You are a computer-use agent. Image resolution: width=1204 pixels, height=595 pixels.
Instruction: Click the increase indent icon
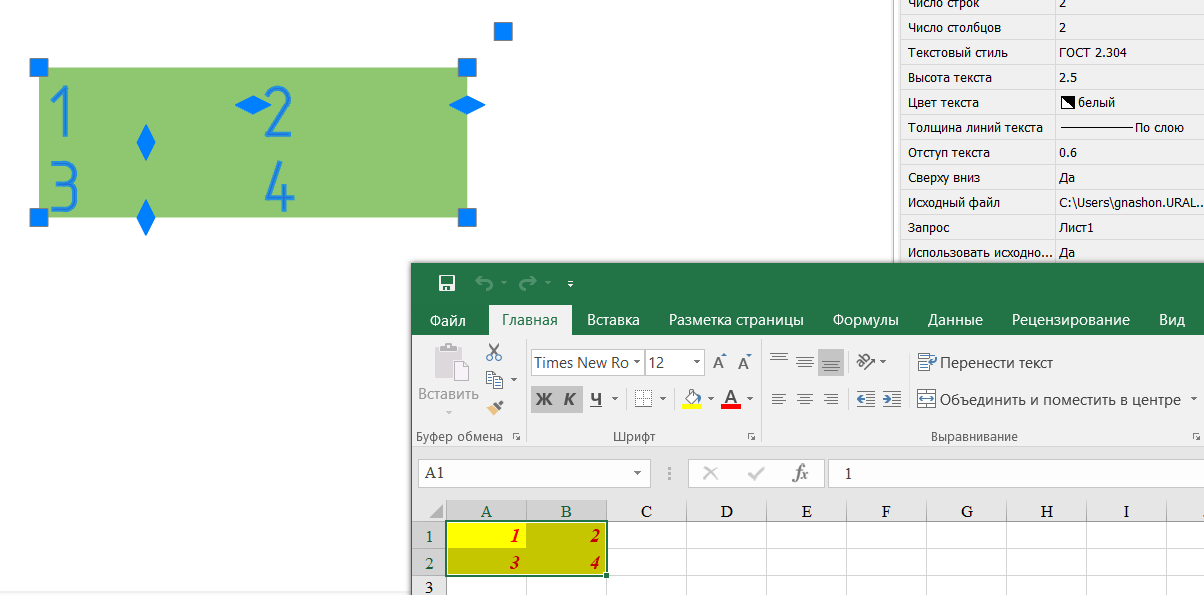coord(892,399)
